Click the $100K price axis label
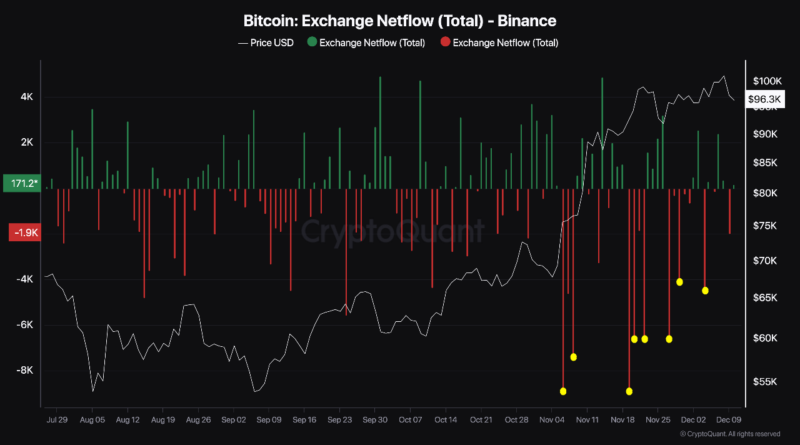The height and width of the screenshot is (445, 800). point(768,80)
